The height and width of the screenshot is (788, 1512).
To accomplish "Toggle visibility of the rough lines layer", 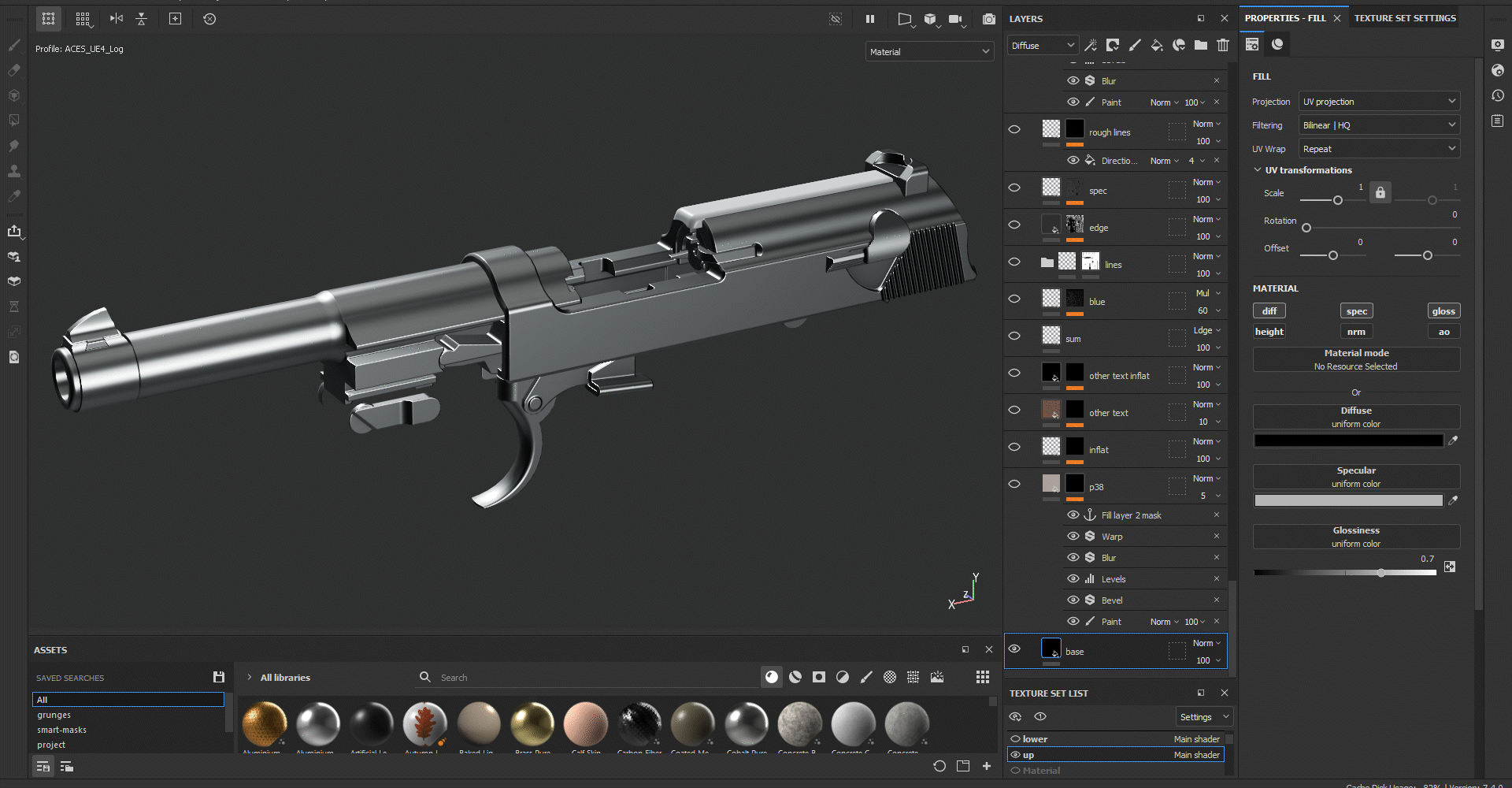I will coord(1014,129).
